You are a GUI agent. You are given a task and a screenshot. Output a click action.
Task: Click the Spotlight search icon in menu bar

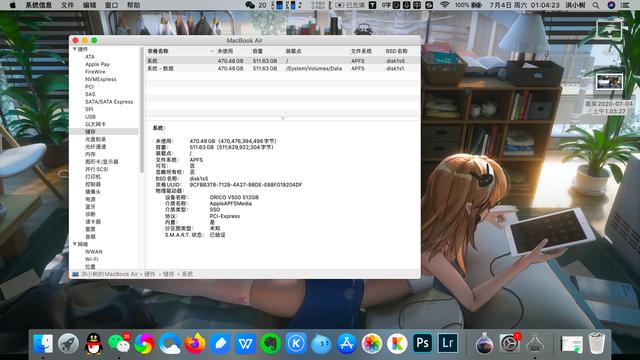[x=596, y=5]
